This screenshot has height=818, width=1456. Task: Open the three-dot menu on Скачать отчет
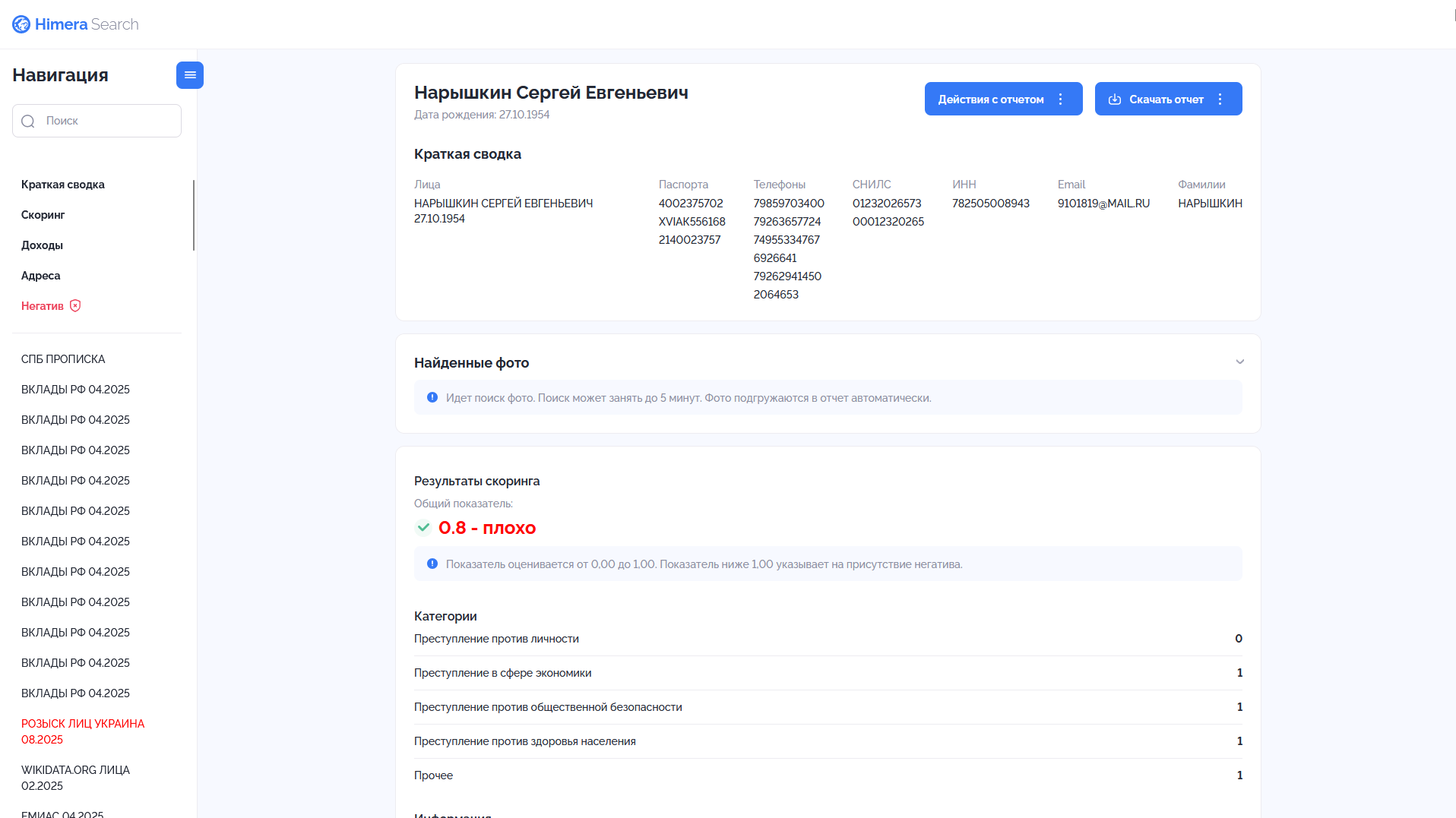[x=1220, y=99]
